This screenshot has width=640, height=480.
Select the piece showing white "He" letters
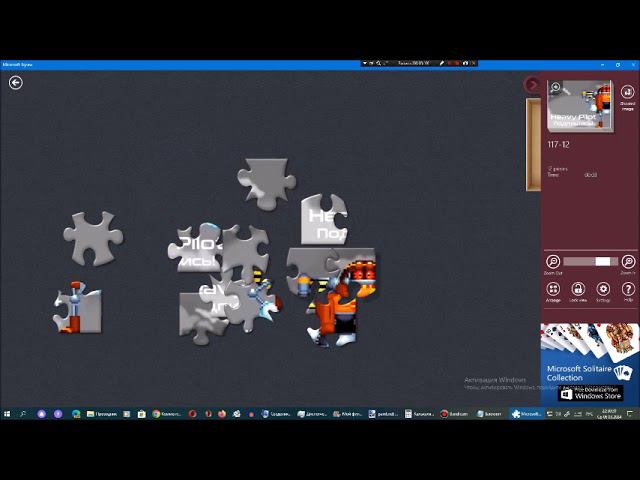pos(324,219)
